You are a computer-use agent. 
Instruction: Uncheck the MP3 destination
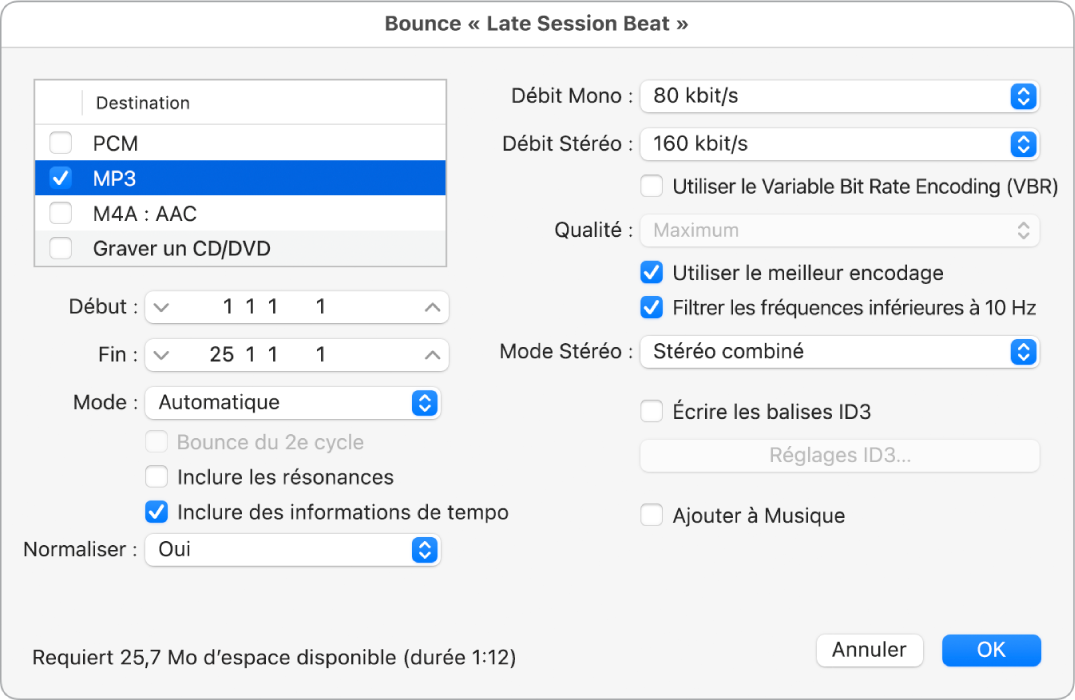pos(60,178)
